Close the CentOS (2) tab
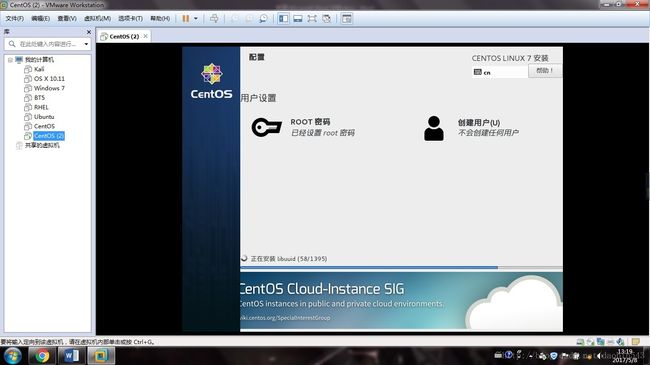 (146, 36)
